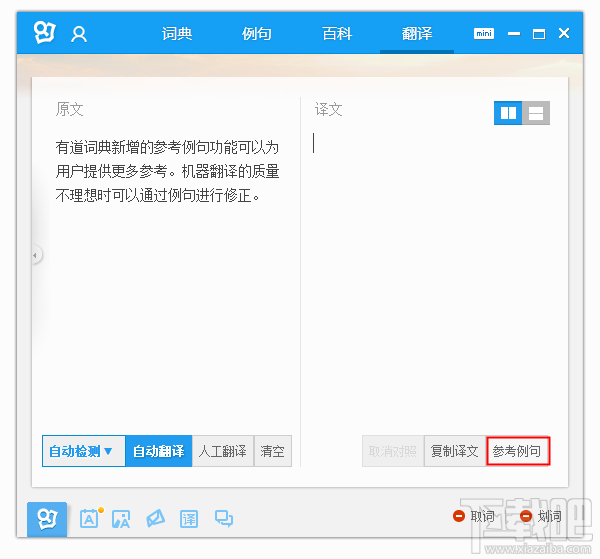Click the Youdao logo in the title bar

click(44, 33)
